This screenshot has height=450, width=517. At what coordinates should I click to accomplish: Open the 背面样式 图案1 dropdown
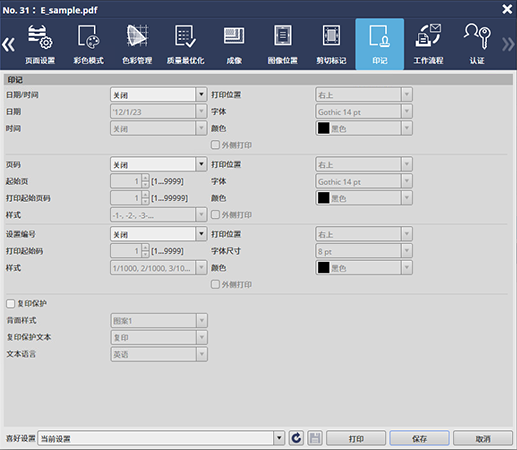coord(159,320)
